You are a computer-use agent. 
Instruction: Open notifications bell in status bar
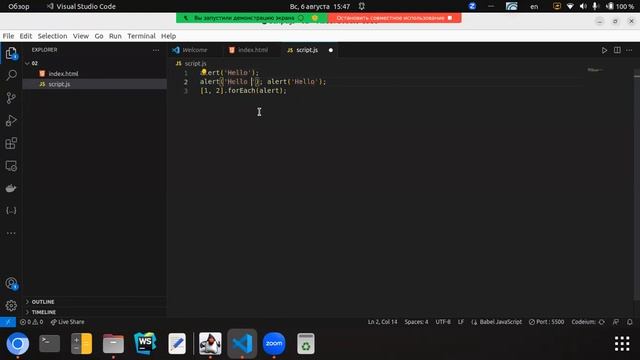click(x=630, y=322)
